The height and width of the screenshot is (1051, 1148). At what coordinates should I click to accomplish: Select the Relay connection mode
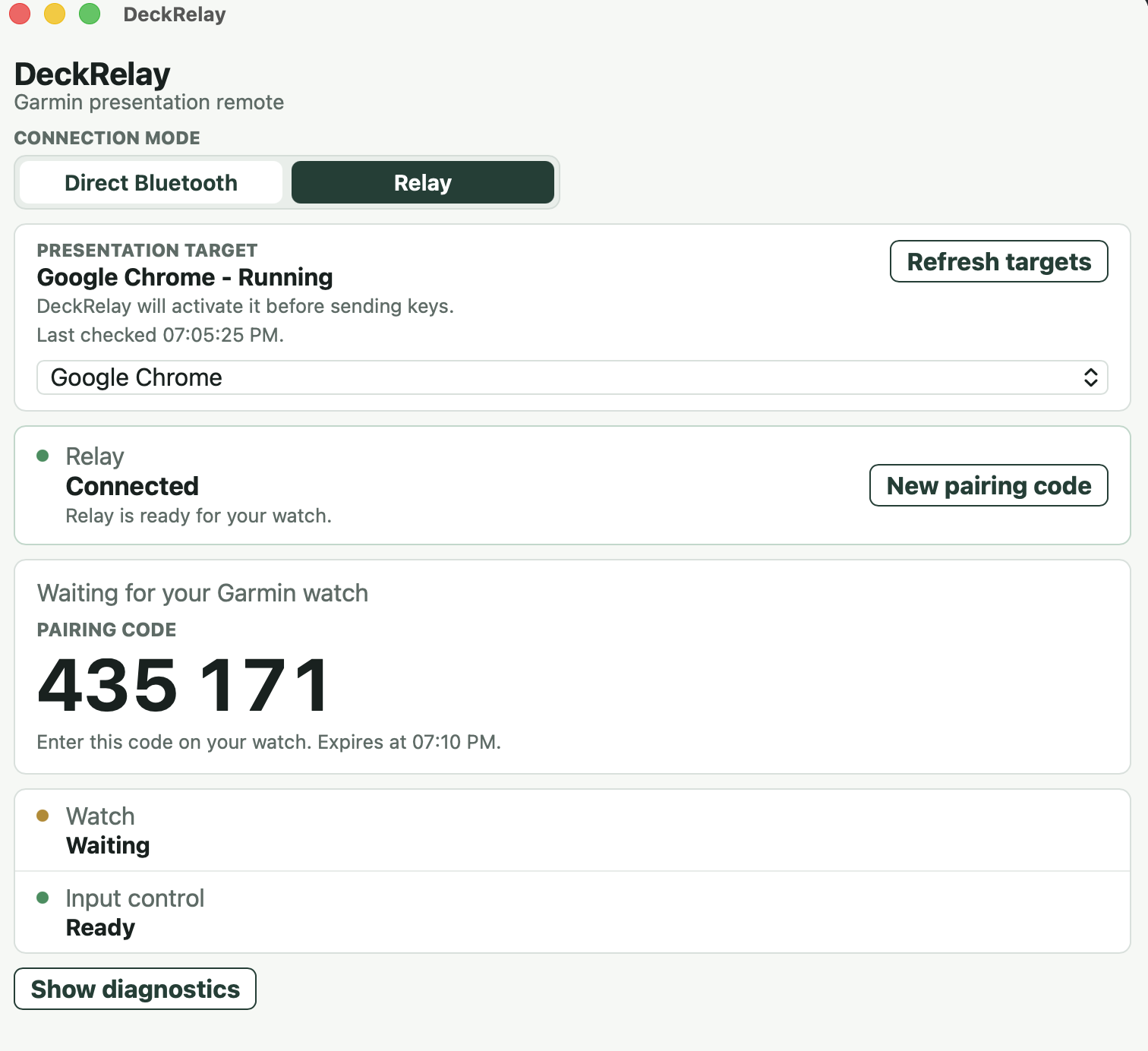click(423, 182)
